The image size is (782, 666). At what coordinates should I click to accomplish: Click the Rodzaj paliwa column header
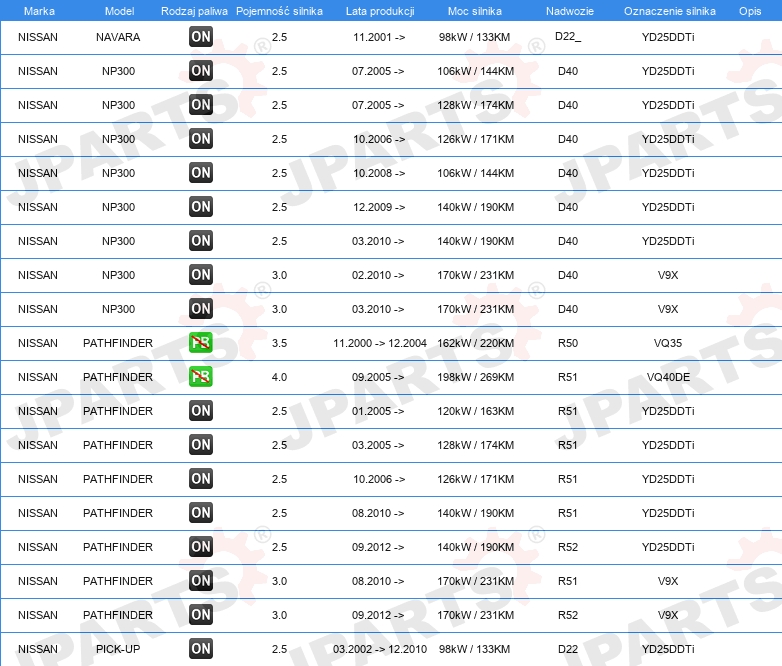(194, 11)
